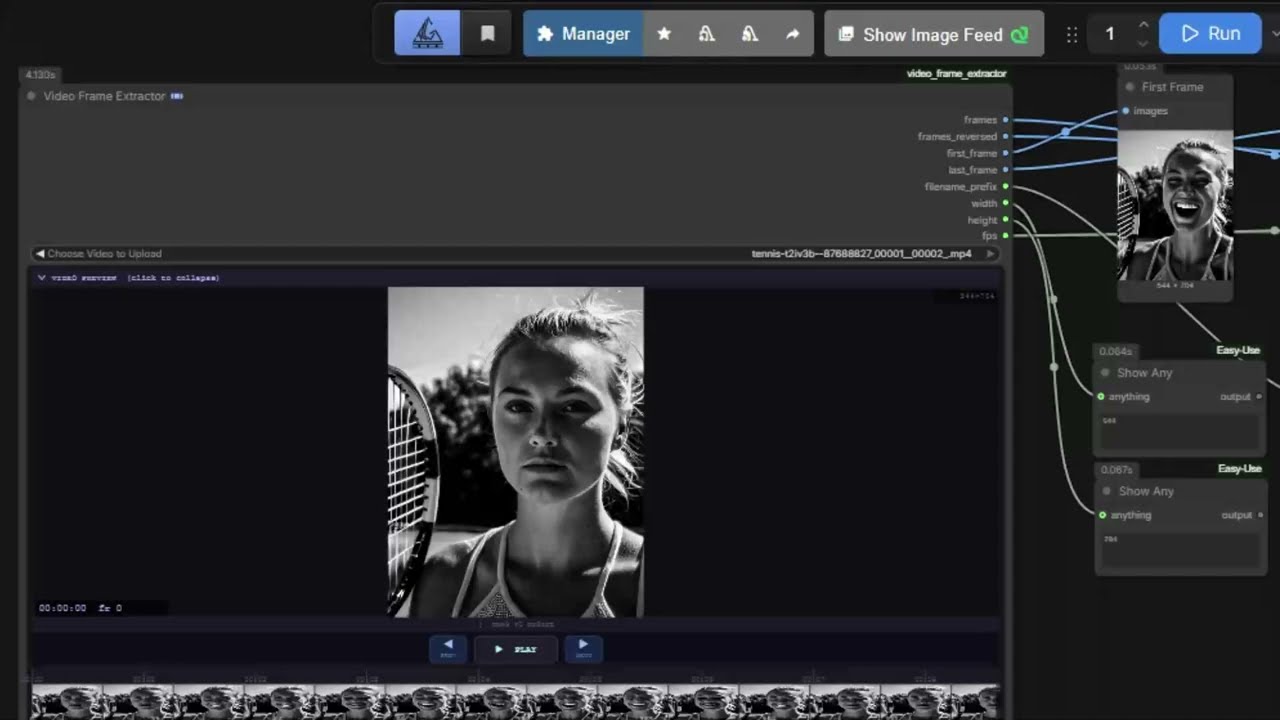This screenshot has height=720, width=1280.
Task: Click the ComfyUI sailboat logo button
Action: (427, 33)
